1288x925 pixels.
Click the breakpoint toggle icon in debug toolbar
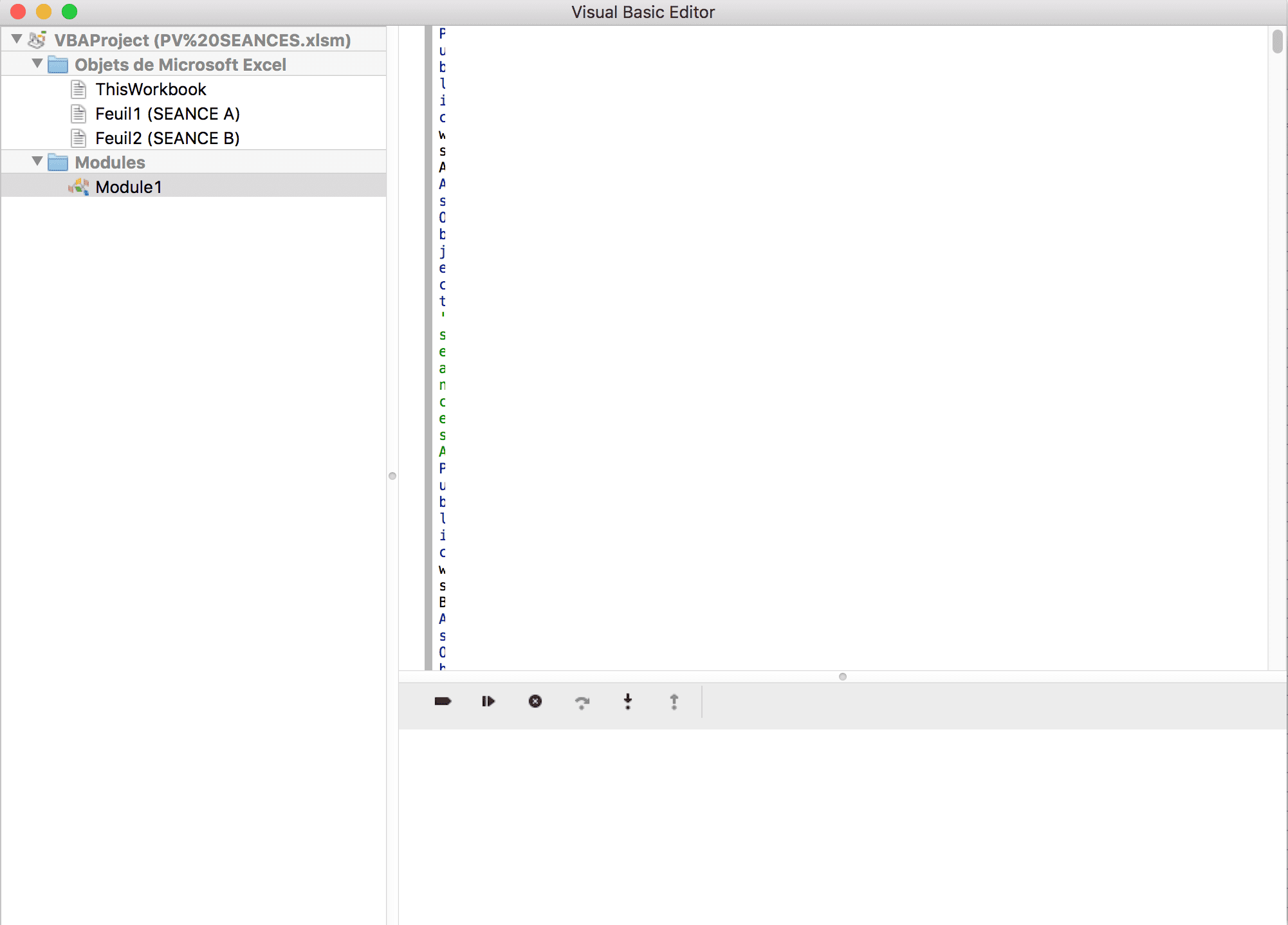click(443, 701)
